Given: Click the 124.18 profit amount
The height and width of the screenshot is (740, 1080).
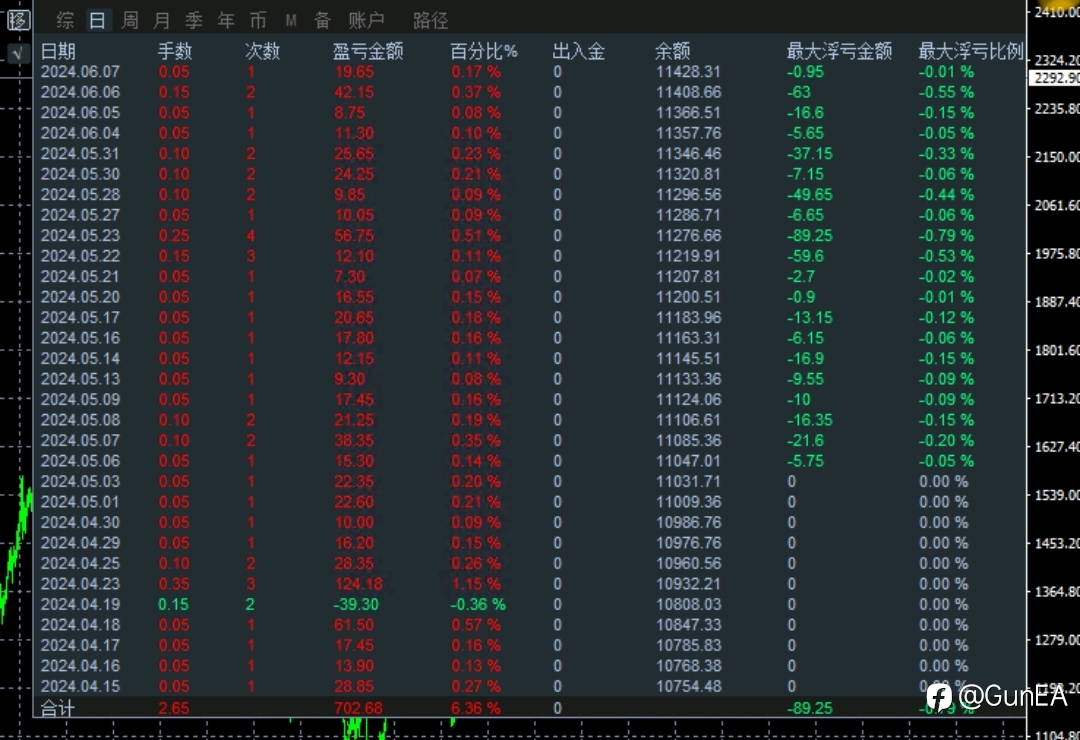Looking at the screenshot, I should [x=358, y=584].
